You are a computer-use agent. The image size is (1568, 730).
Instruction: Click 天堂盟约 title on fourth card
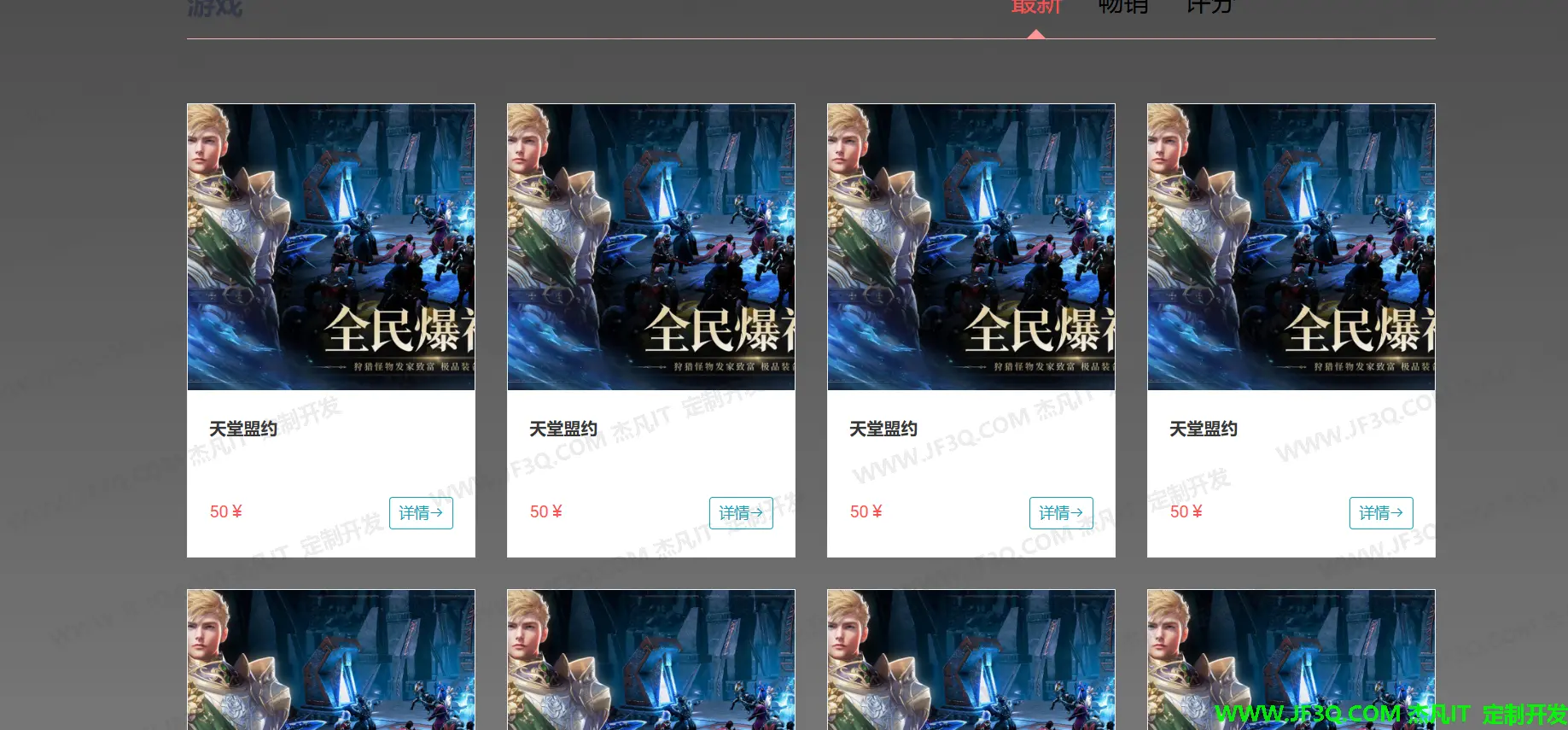1204,429
